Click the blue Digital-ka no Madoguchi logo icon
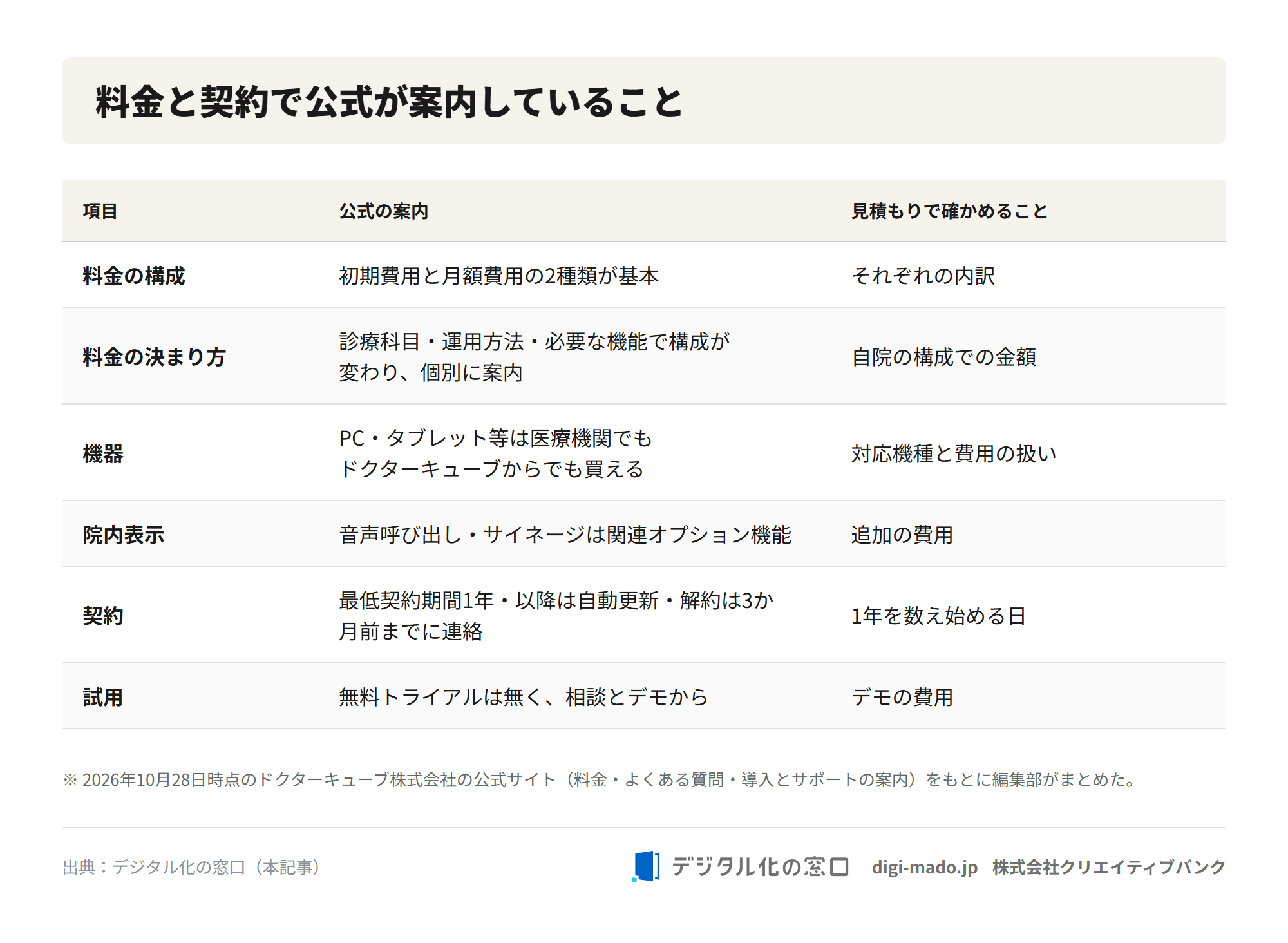The height and width of the screenshot is (943, 1288). [646, 866]
